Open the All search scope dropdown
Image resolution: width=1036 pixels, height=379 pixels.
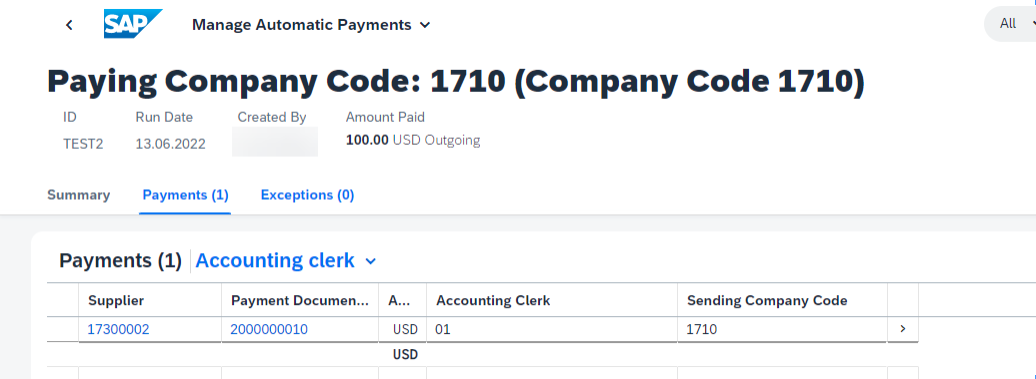pos(1012,24)
